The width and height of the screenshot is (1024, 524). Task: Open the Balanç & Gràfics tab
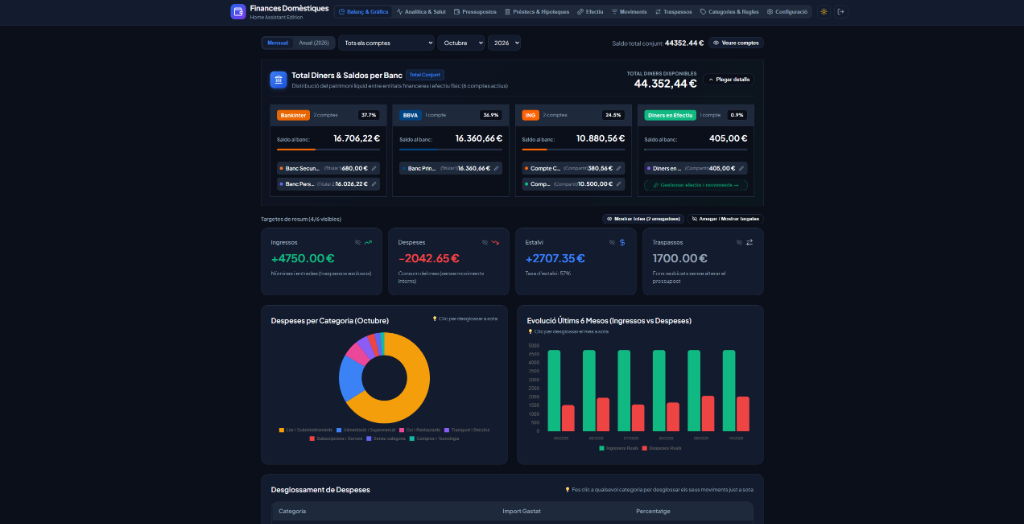[x=364, y=12]
